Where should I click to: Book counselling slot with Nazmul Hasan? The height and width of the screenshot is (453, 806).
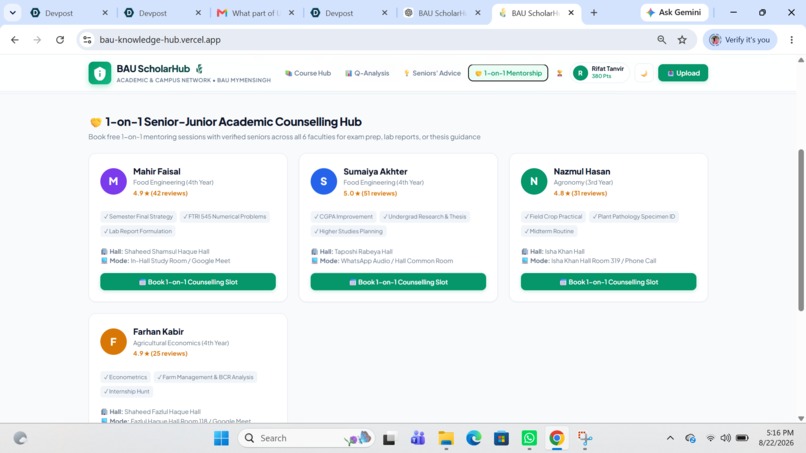tap(608, 282)
